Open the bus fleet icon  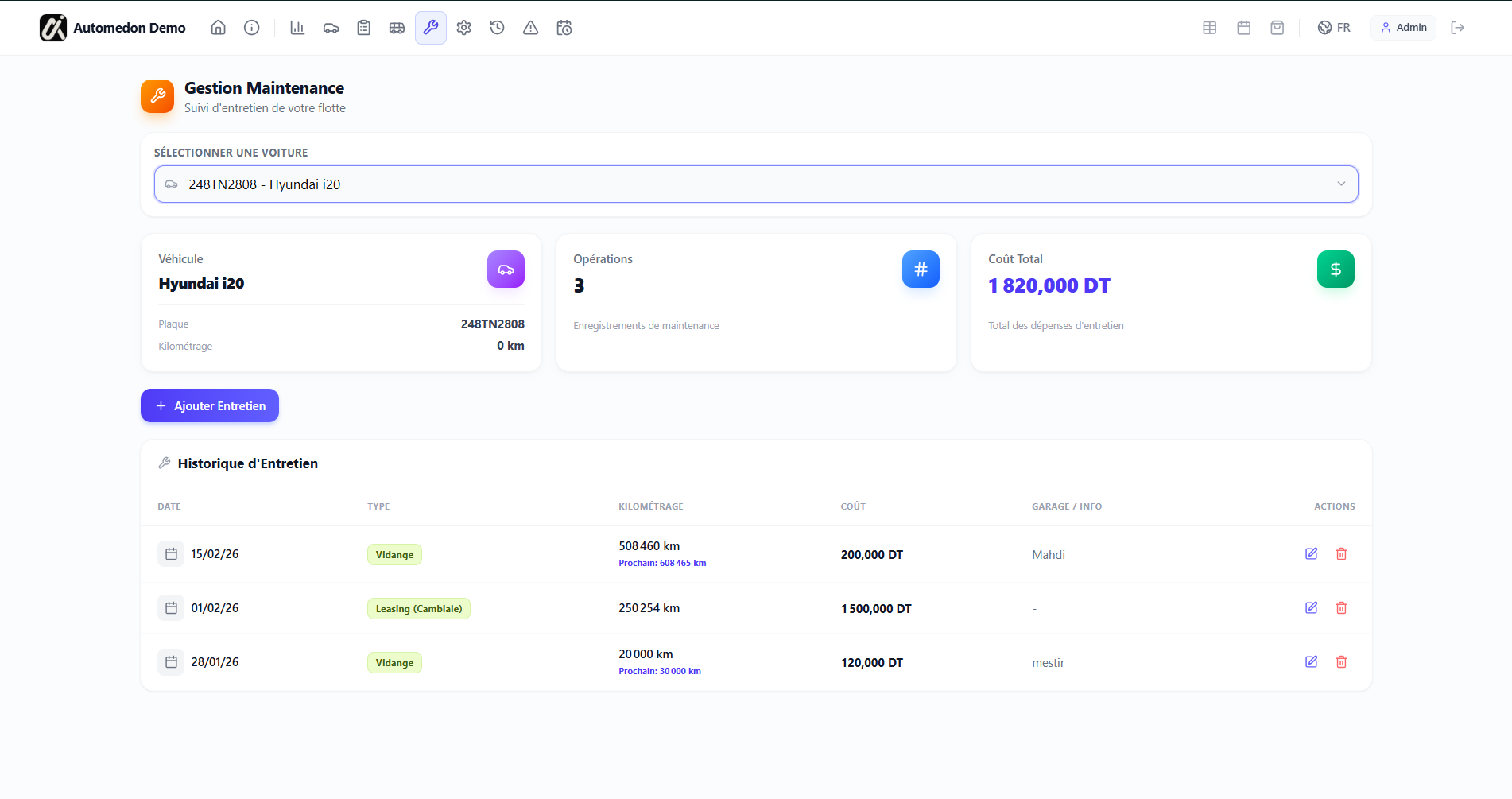(397, 27)
